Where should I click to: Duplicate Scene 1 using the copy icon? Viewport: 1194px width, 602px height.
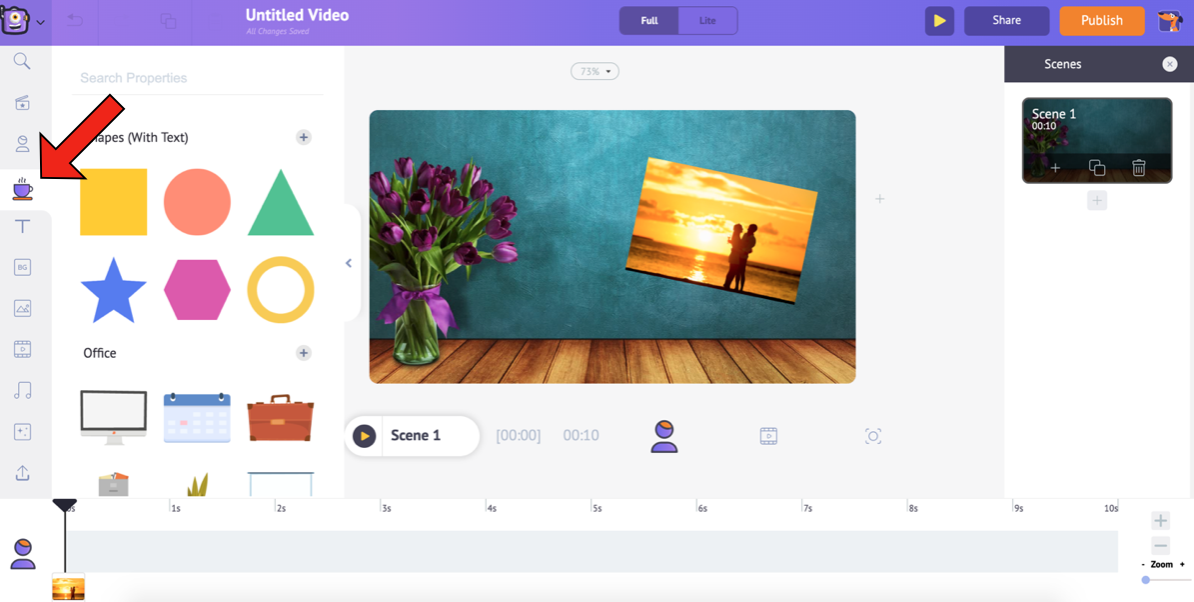[x=1096, y=168]
